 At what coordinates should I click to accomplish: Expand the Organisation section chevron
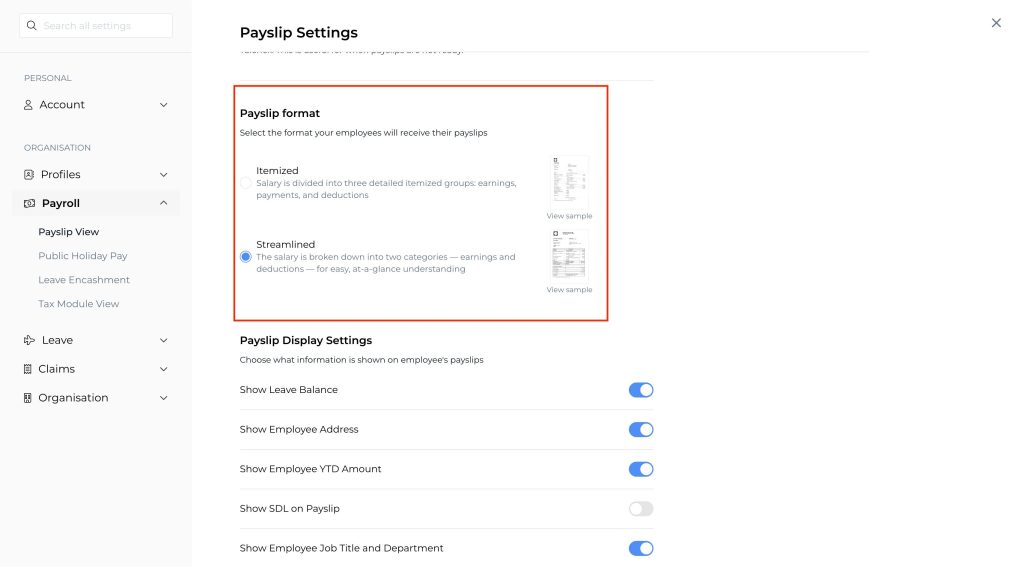[x=164, y=398]
